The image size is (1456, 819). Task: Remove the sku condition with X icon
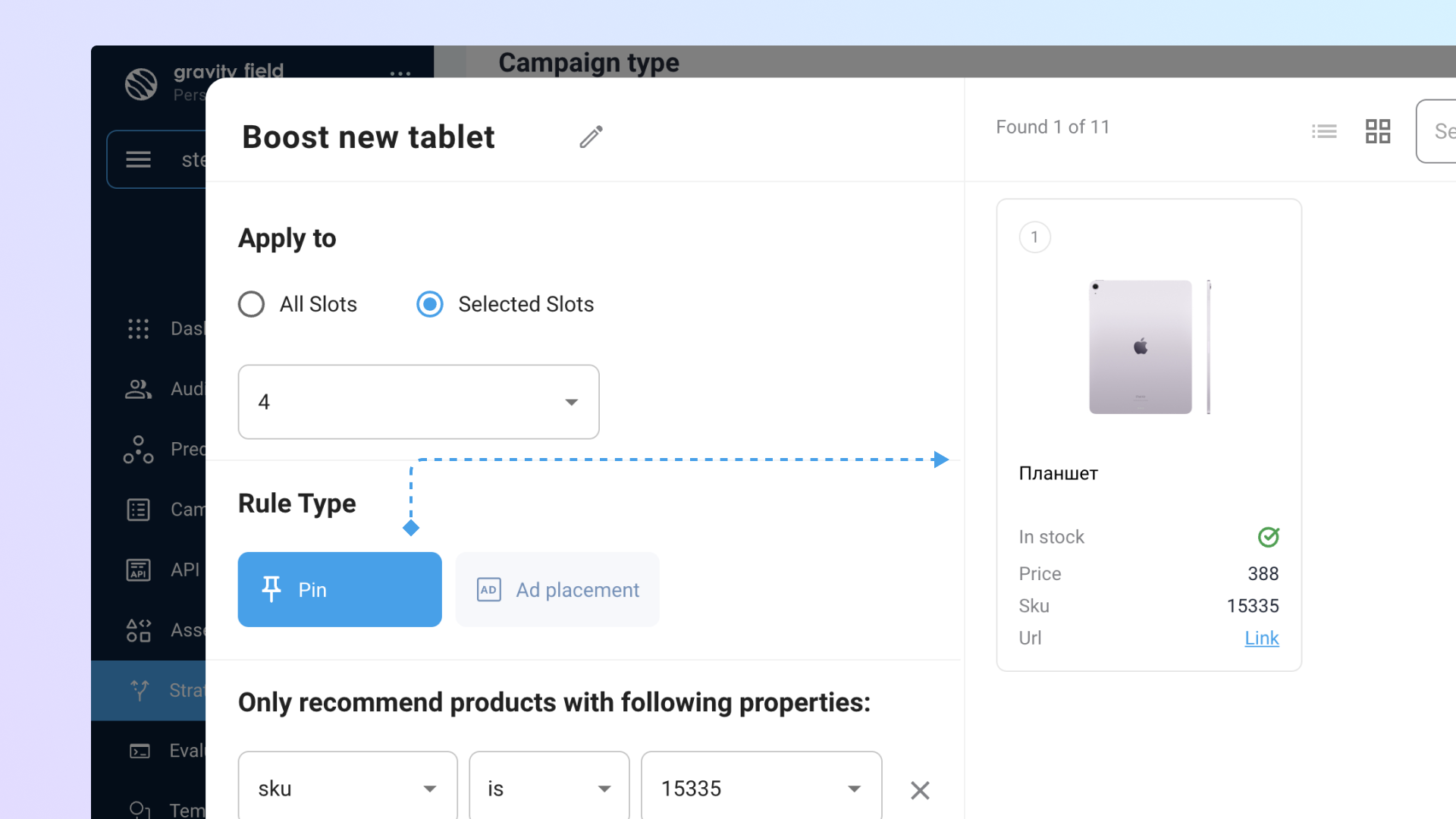click(x=919, y=790)
